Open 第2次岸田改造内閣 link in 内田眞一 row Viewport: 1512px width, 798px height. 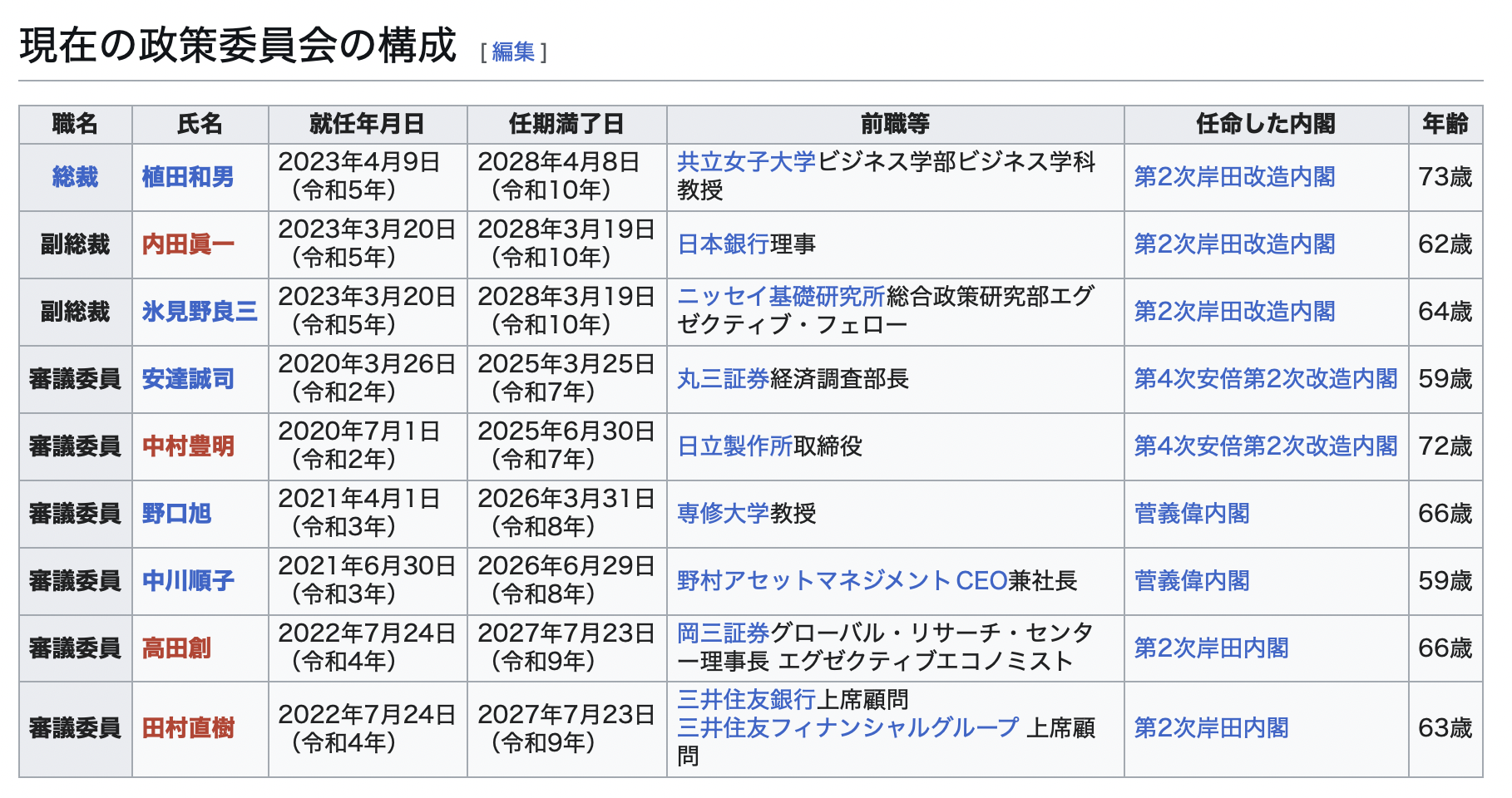pyautogui.click(x=1234, y=244)
